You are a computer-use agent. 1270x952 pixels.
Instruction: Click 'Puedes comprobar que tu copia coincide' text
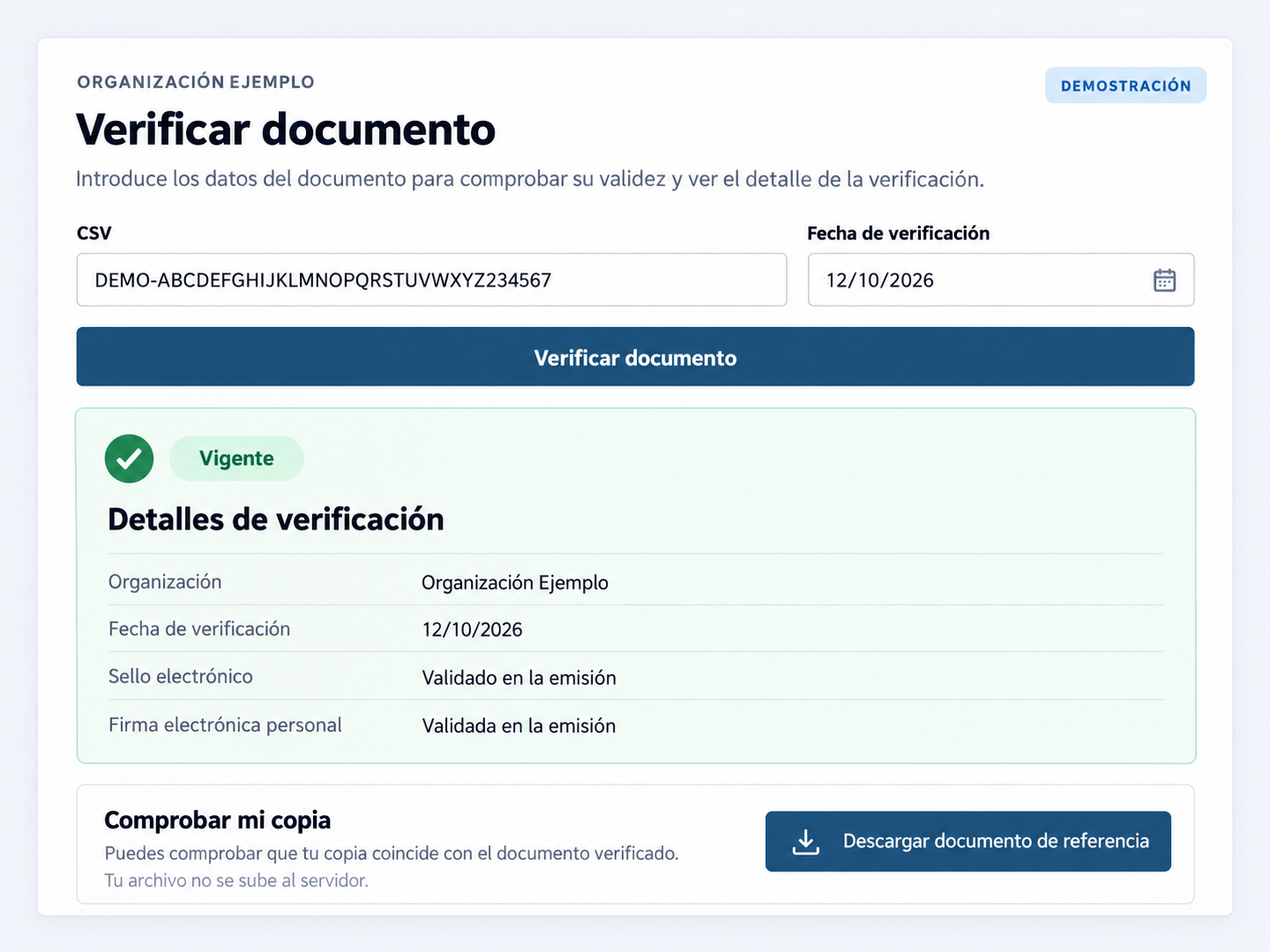pyautogui.click(x=391, y=853)
